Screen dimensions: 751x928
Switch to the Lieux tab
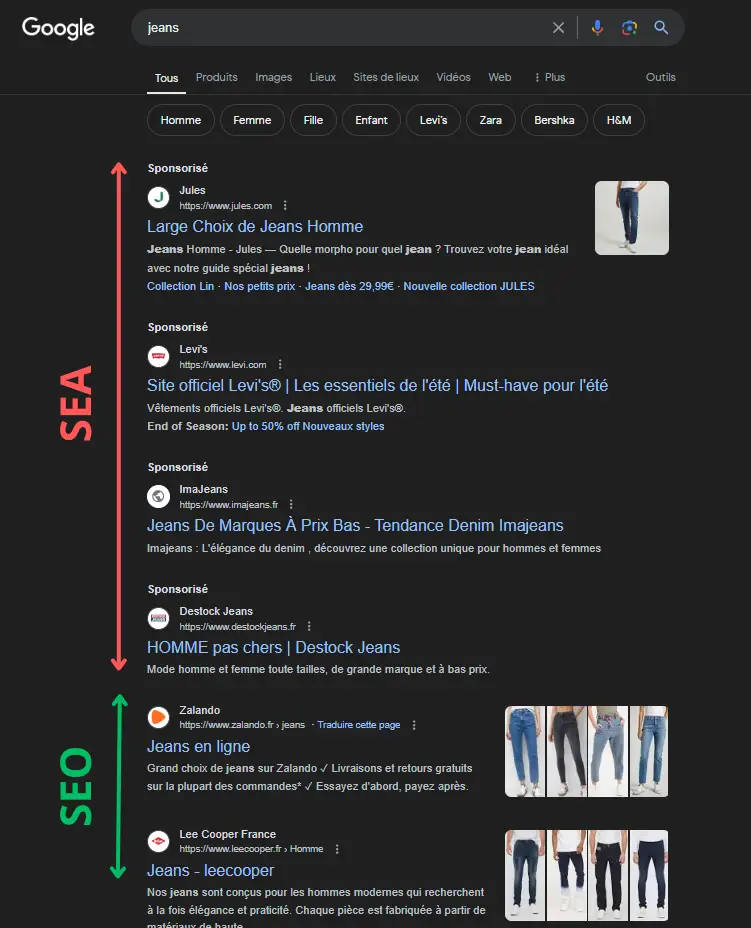click(x=323, y=77)
